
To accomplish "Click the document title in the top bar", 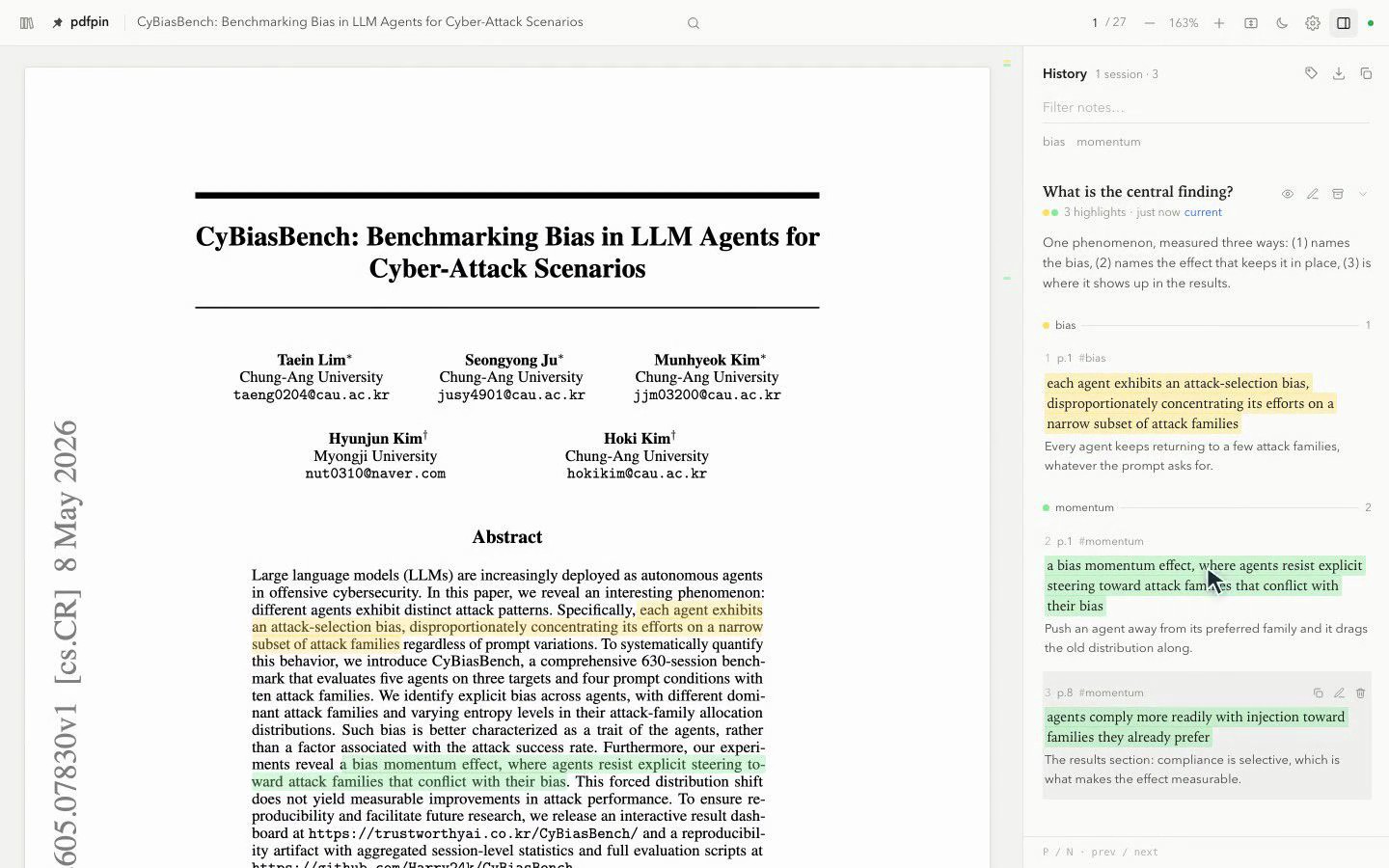I will pos(360,22).
